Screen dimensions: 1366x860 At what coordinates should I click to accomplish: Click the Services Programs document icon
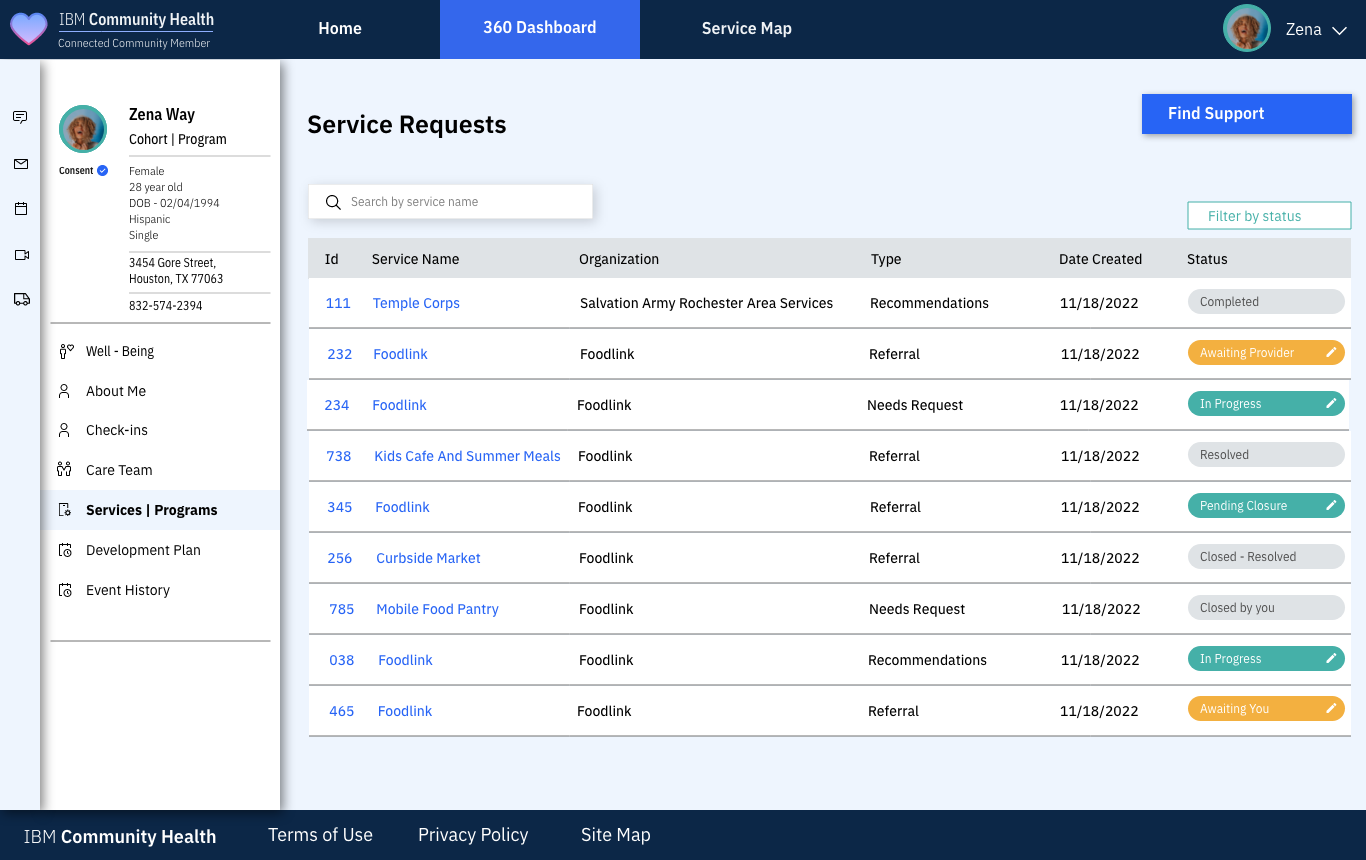tap(65, 510)
